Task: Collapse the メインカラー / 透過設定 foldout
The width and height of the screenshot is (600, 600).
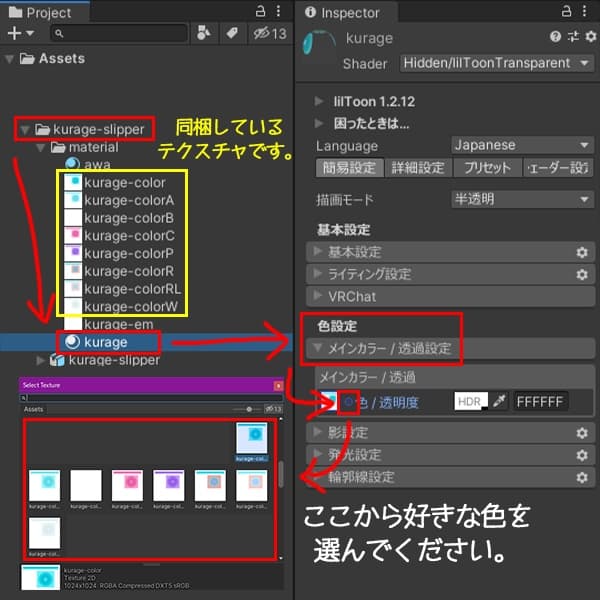Action: (x=450, y=348)
